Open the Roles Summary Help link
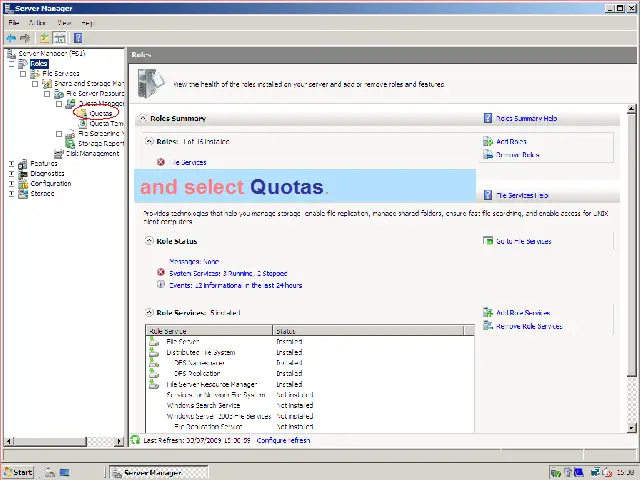The width and height of the screenshot is (640, 480). tap(527, 118)
